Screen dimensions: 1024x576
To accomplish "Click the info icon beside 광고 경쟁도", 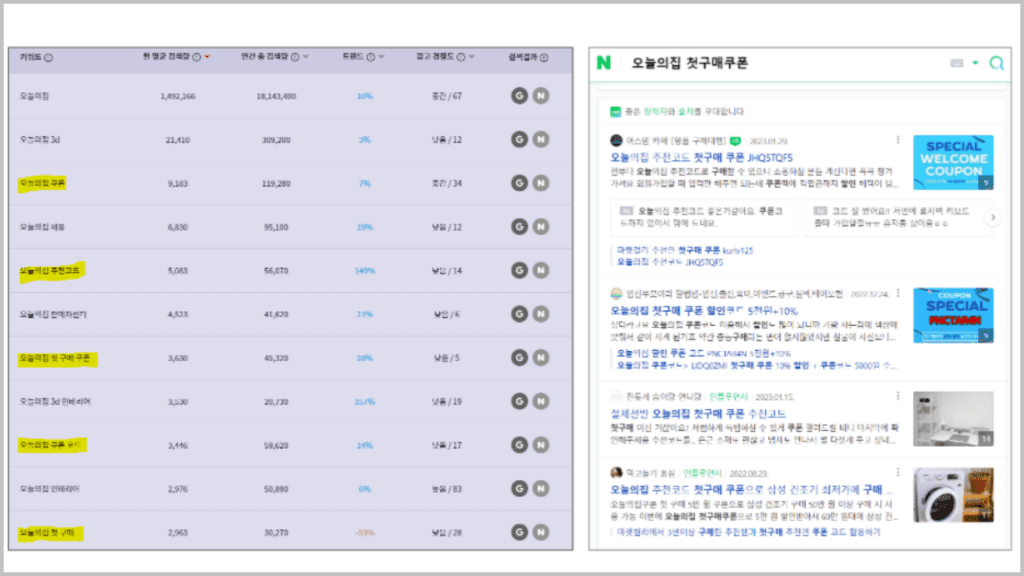I will click(461, 57).
